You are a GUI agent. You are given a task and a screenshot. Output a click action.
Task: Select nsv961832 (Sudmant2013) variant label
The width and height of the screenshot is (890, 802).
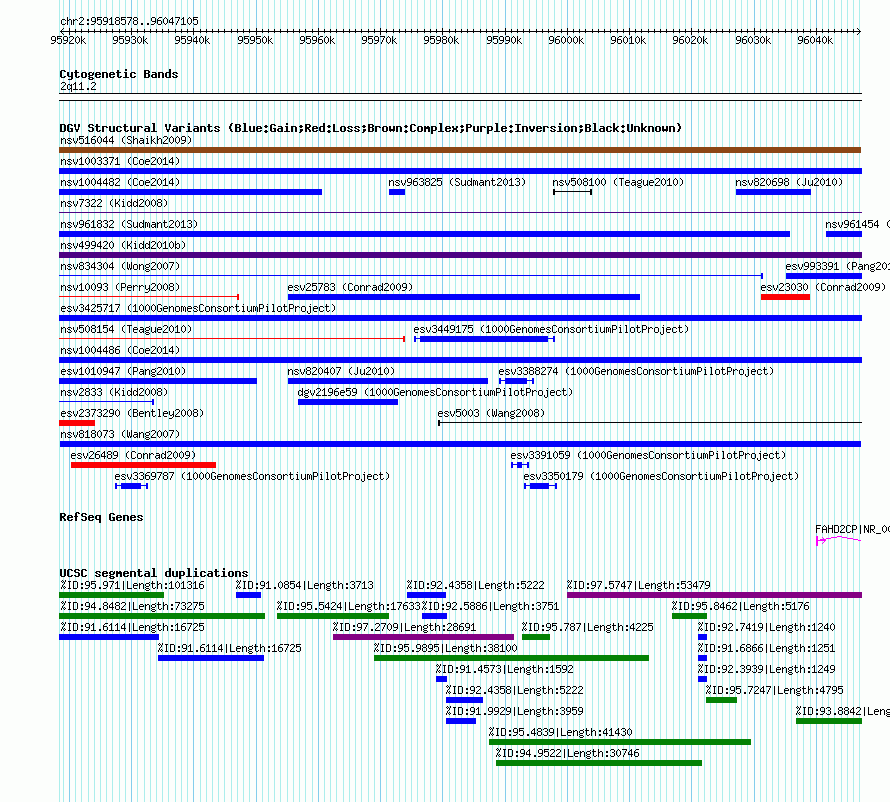click(x=129, y=224)
